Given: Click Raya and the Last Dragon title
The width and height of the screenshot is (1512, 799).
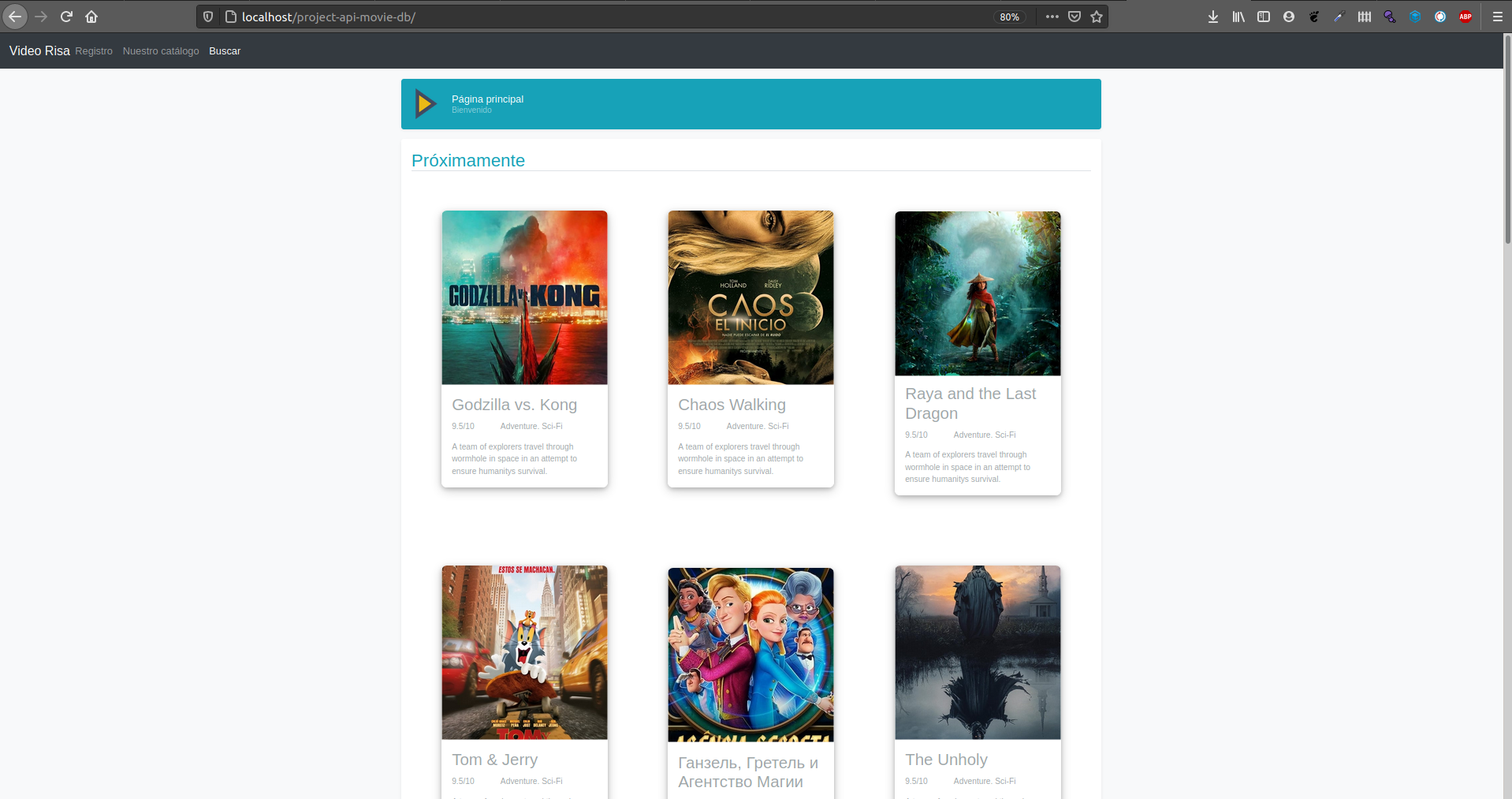Looking at the screenshot, I should pyautogui.click(x=970, y=403).
